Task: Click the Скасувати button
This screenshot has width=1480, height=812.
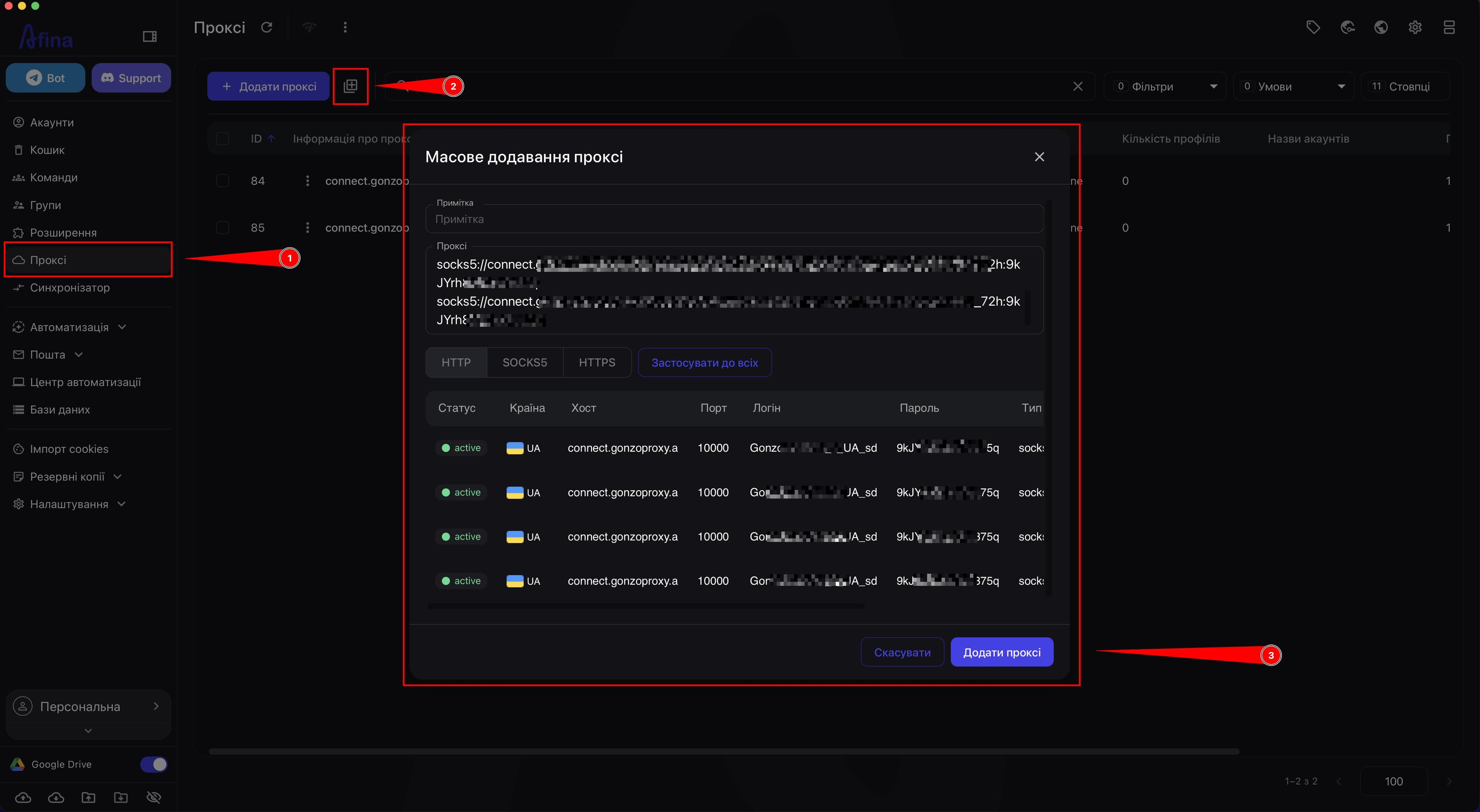Action: 902,652
